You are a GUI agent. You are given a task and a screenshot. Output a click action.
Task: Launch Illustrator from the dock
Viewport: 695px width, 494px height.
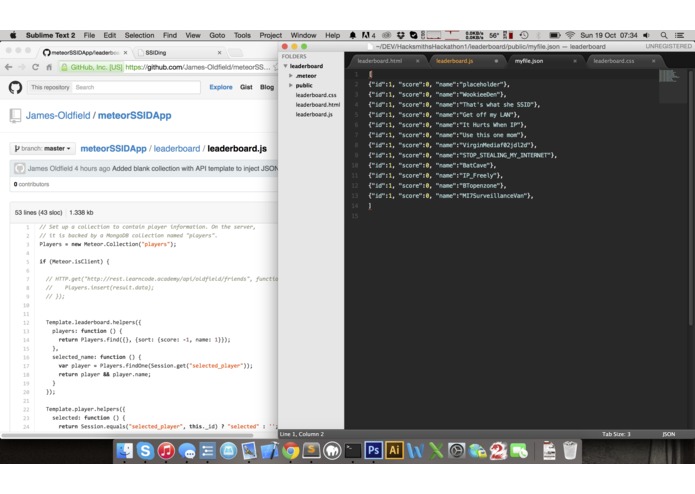(394, 451)
